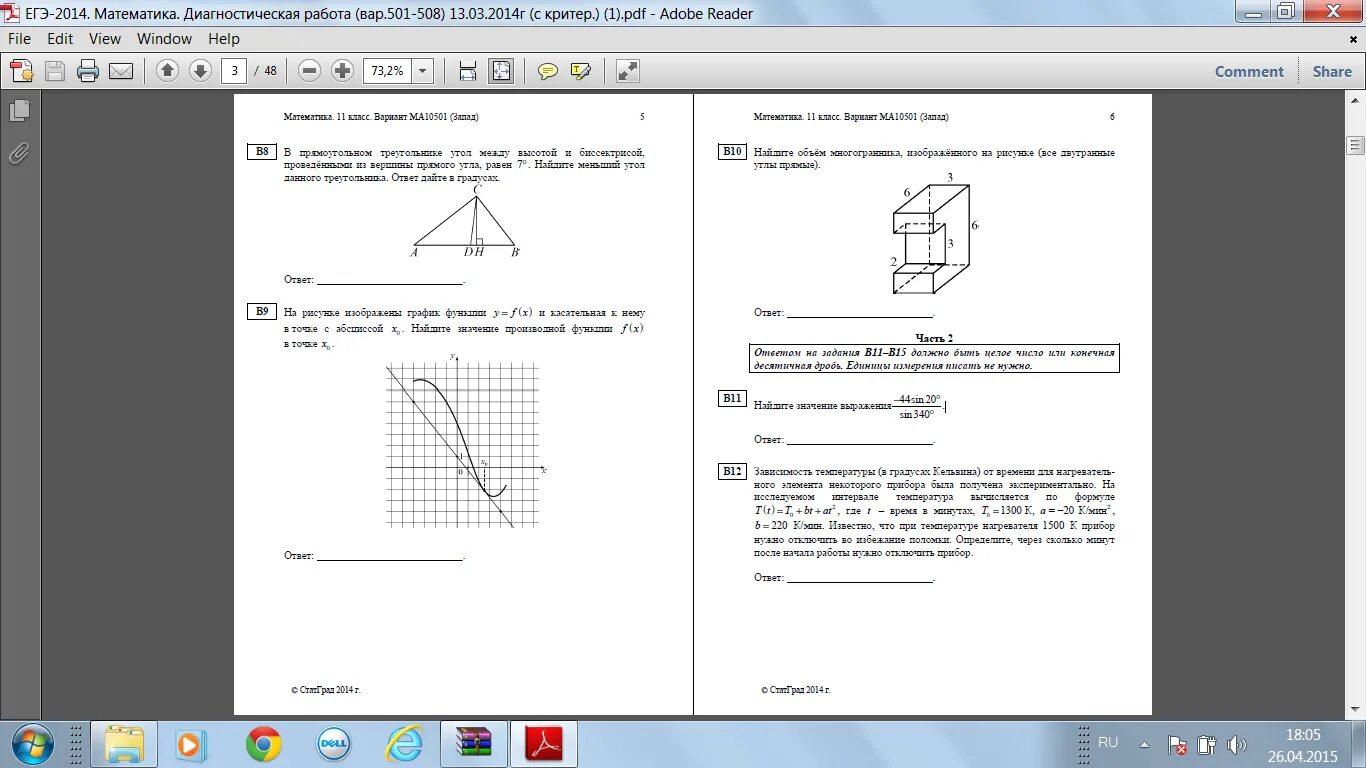This screenshot has height=768, width=1366.
Task: Click the Dell icon in the taskbar
Action: point(334,745)
